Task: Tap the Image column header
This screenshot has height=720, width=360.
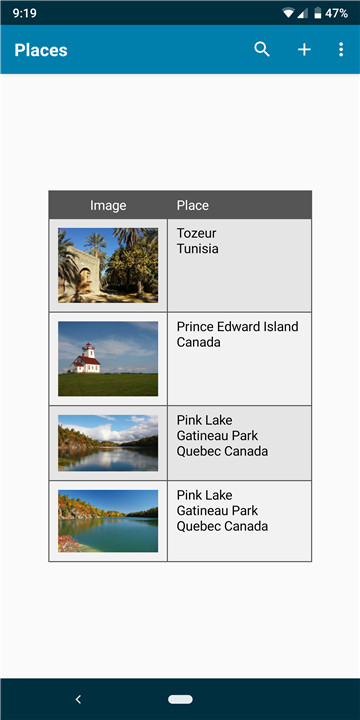Action: [x=108, y=205]
